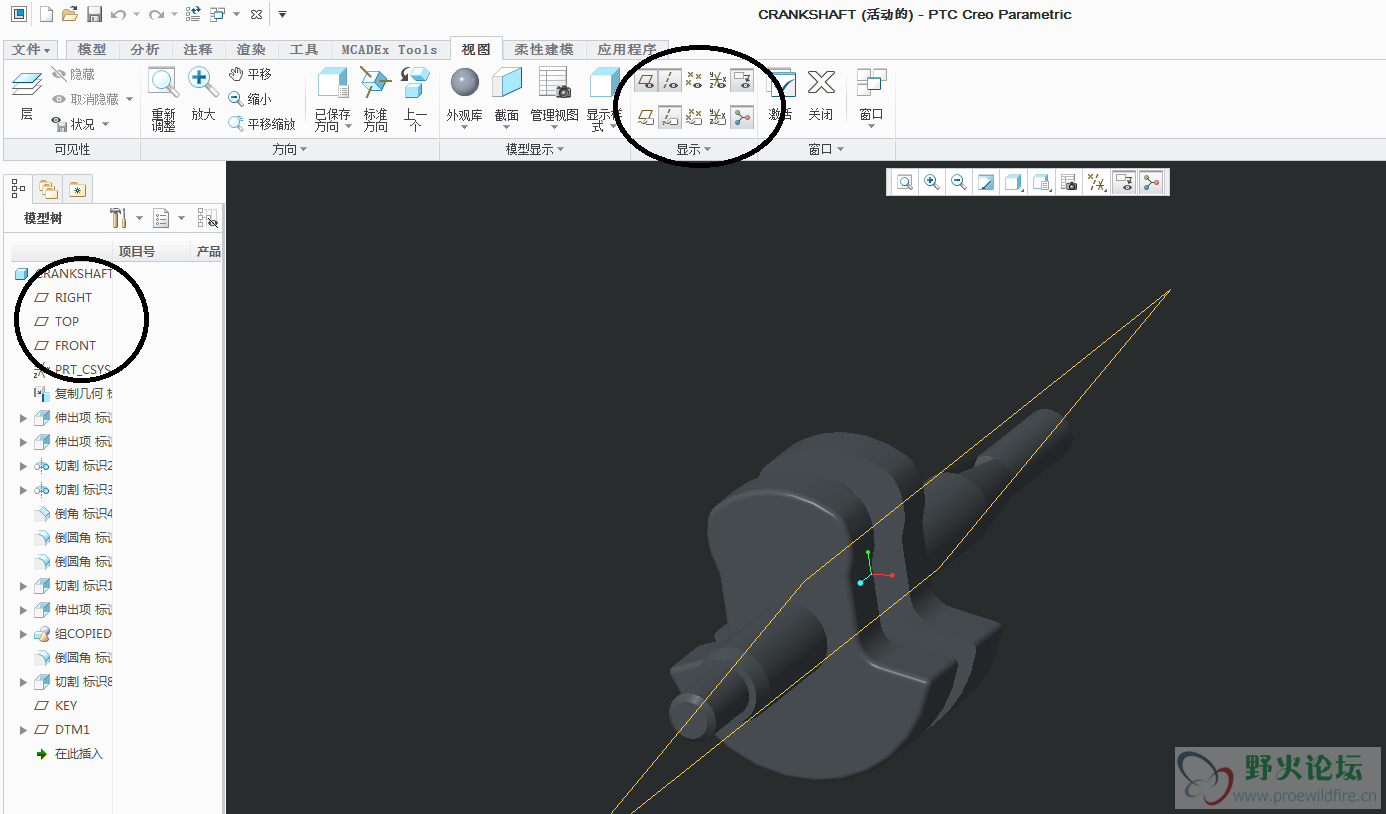This screenshot has height=814, width=1386.
Task: Toggle axis display in ribbon 显示 group
Action: click(670, 80)
